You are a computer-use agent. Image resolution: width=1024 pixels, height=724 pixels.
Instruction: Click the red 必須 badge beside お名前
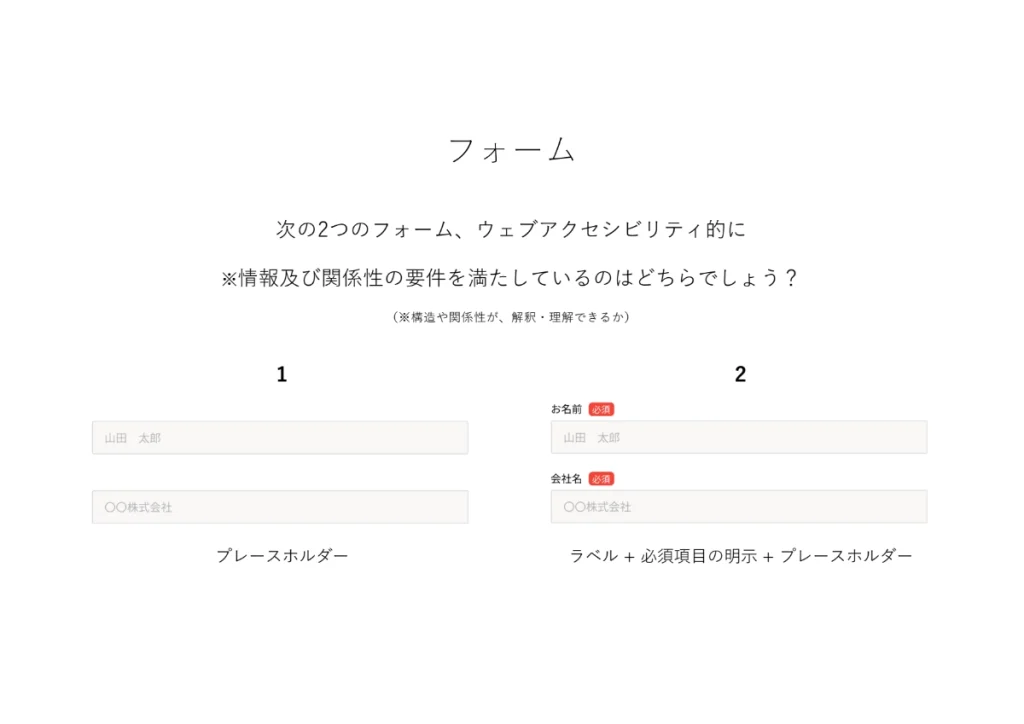click(601, 409)
